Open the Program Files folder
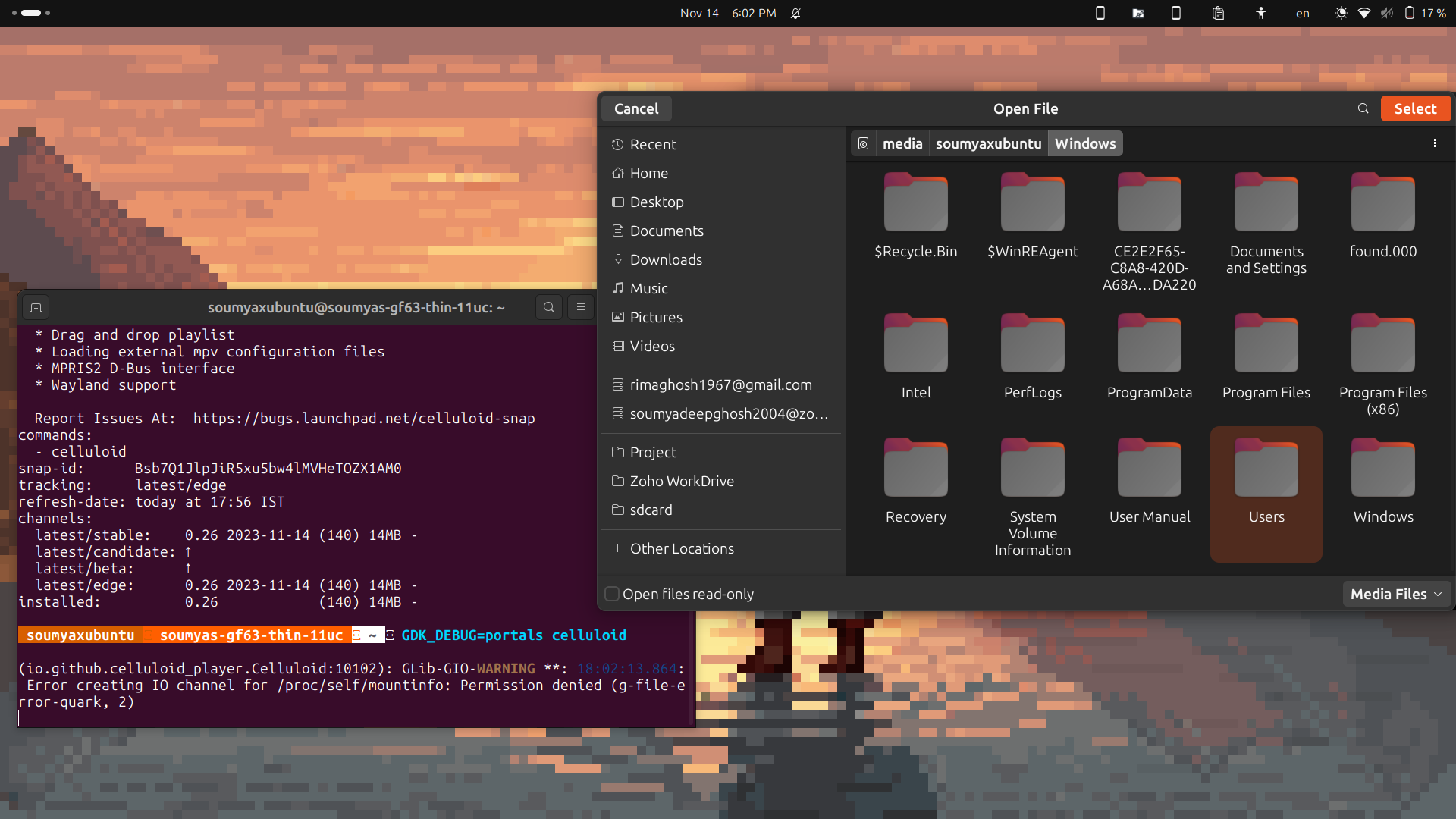The width and height of the screenshot is (1456, 819). click(x=1266, y=344)
